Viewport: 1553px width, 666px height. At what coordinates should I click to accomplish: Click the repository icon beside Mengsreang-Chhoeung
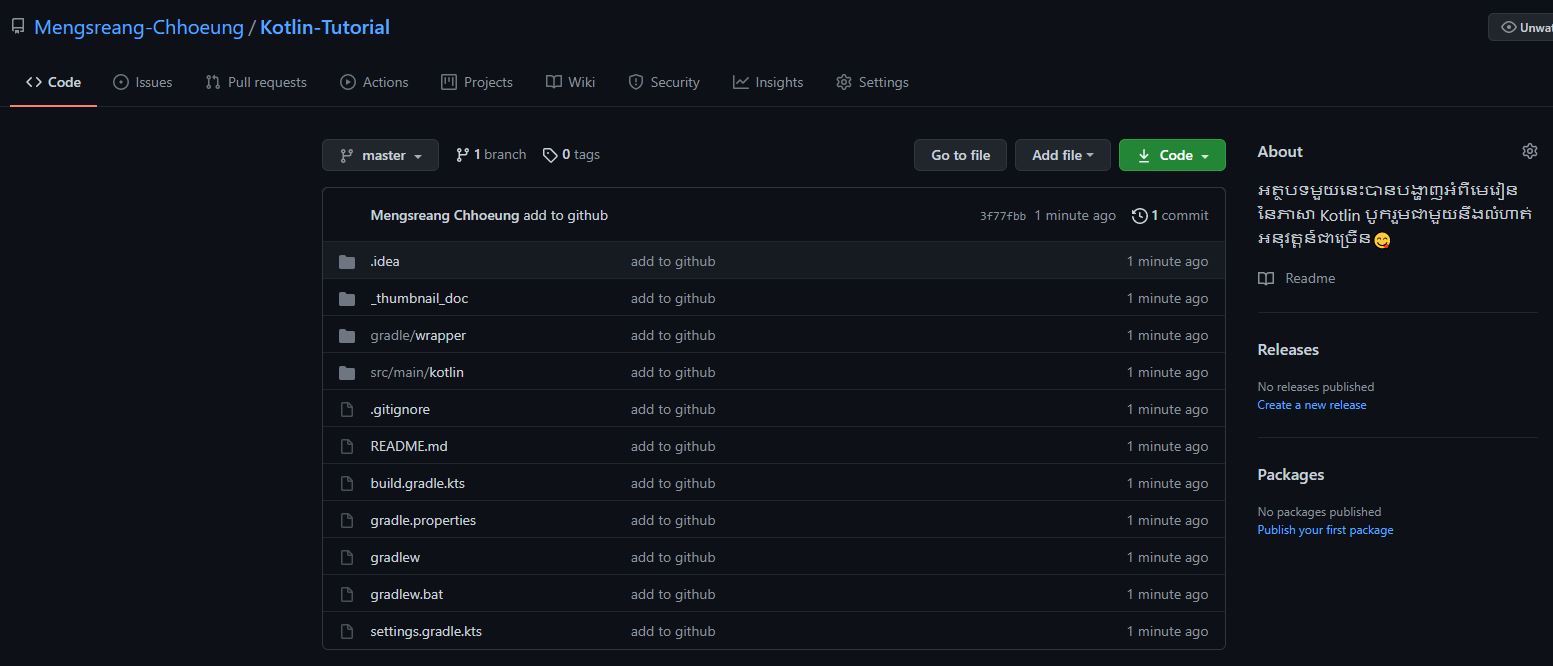pos(18,27)
